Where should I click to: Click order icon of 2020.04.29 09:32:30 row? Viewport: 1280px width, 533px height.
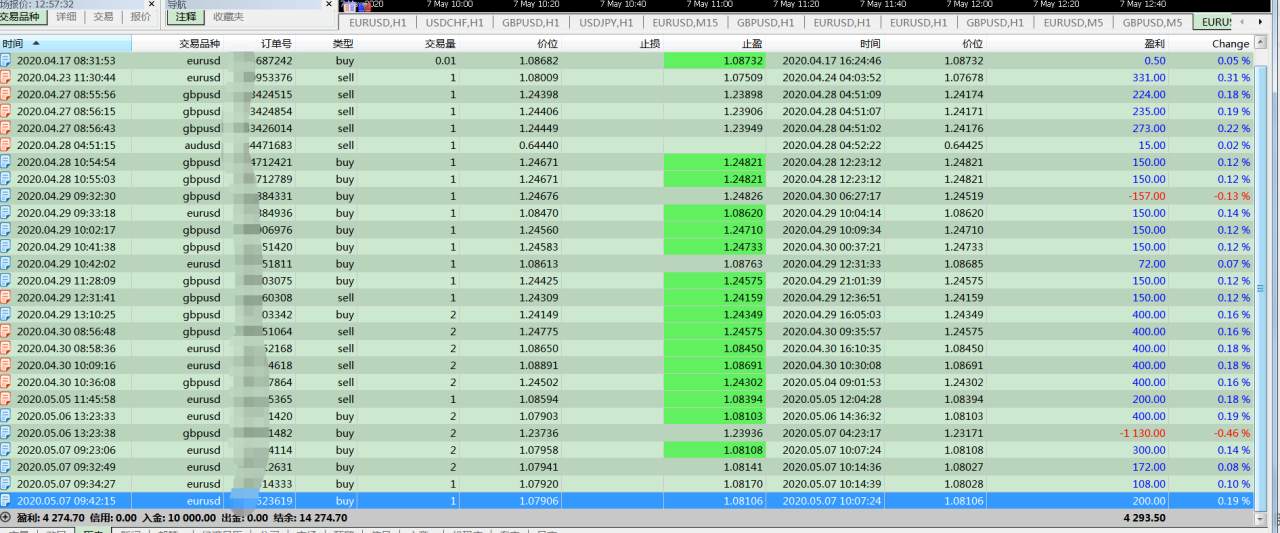pyautogui.click(x=6, y=196)
